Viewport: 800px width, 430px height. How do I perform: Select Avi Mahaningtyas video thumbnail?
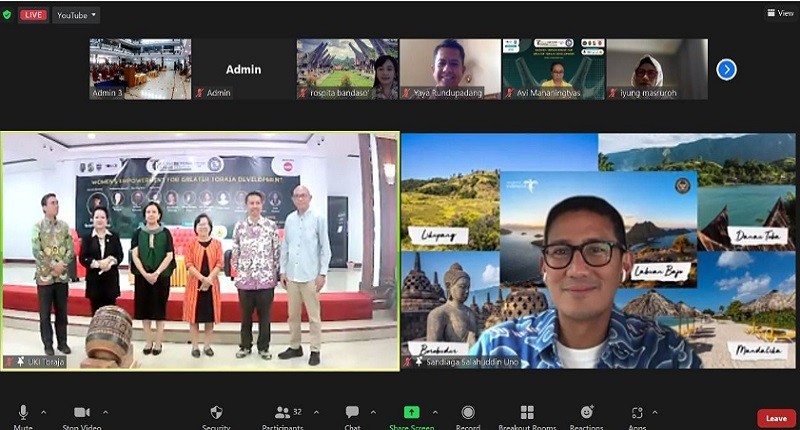point(554,69)
